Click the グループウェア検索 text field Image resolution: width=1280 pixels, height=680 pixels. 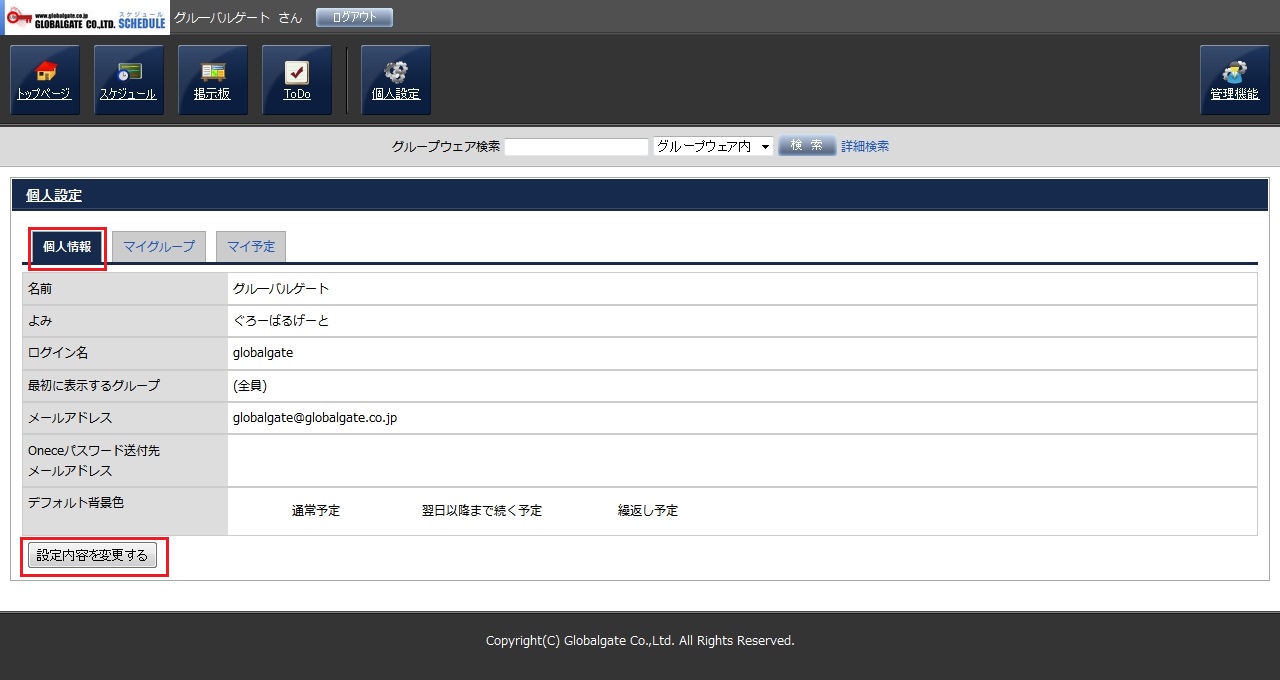tap(576, 146)
